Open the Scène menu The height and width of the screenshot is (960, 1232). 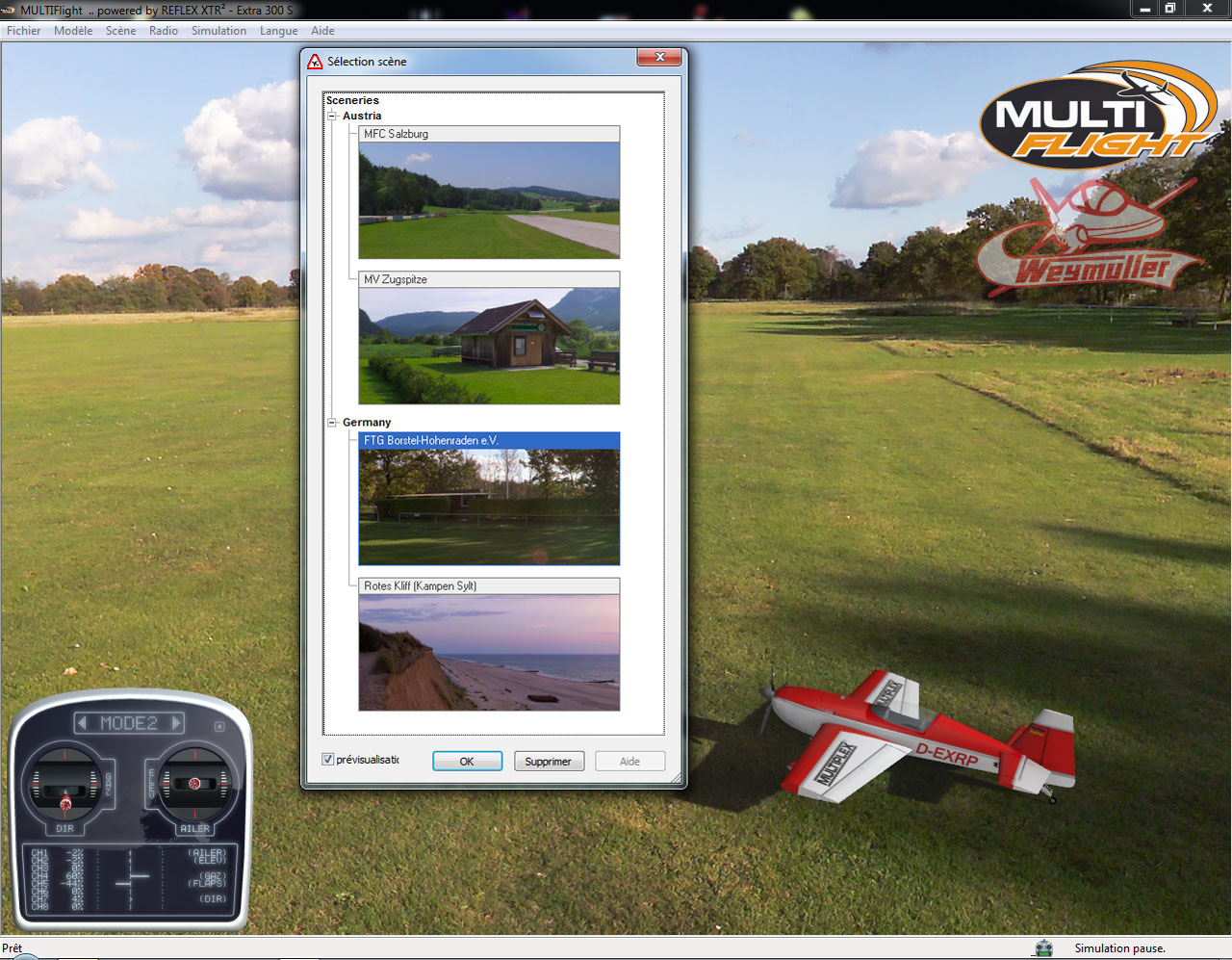pos(120,31)
